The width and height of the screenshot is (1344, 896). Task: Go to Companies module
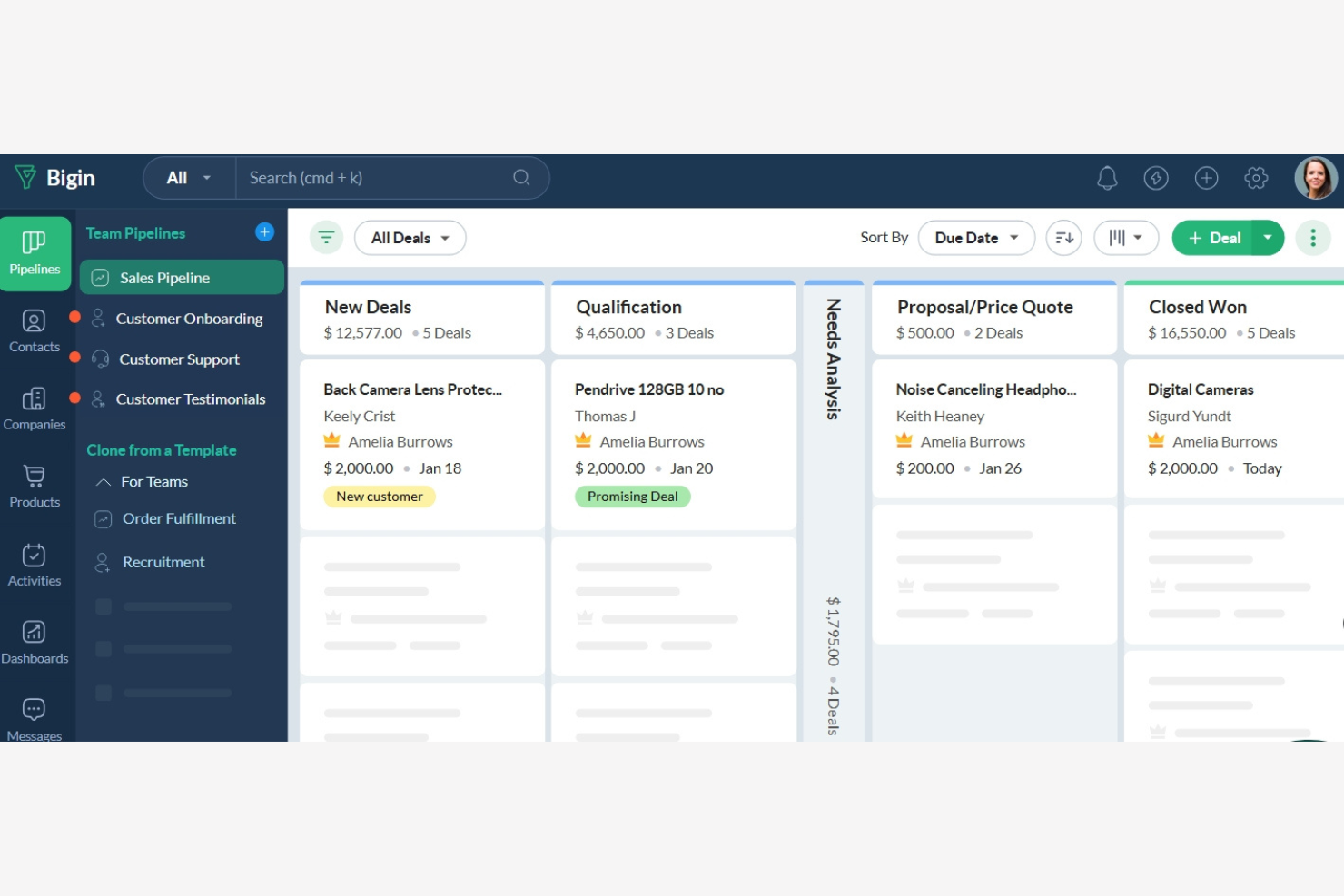coord(35,409)
